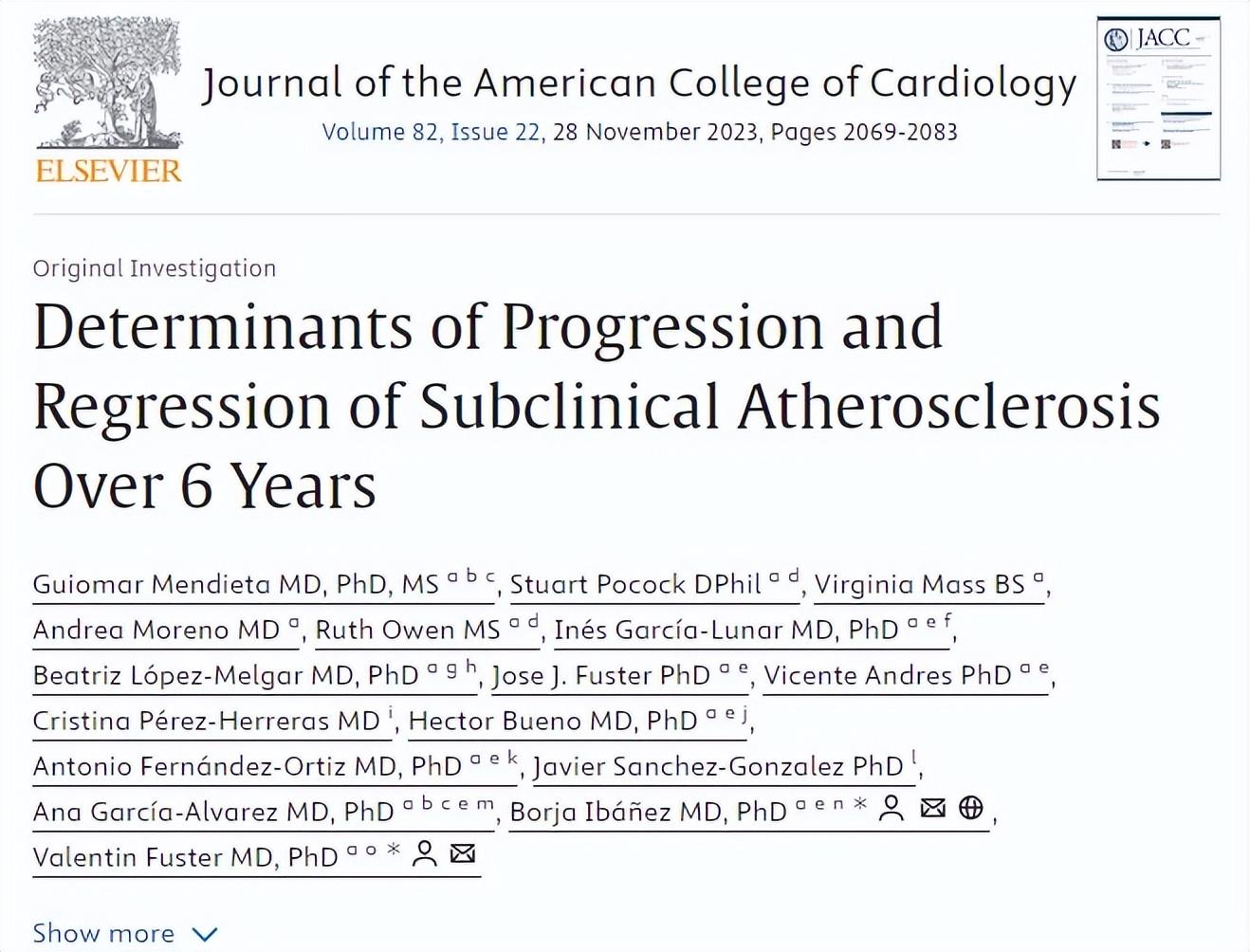Click author Beatriz López-Melgar

(x=225, y=675)
